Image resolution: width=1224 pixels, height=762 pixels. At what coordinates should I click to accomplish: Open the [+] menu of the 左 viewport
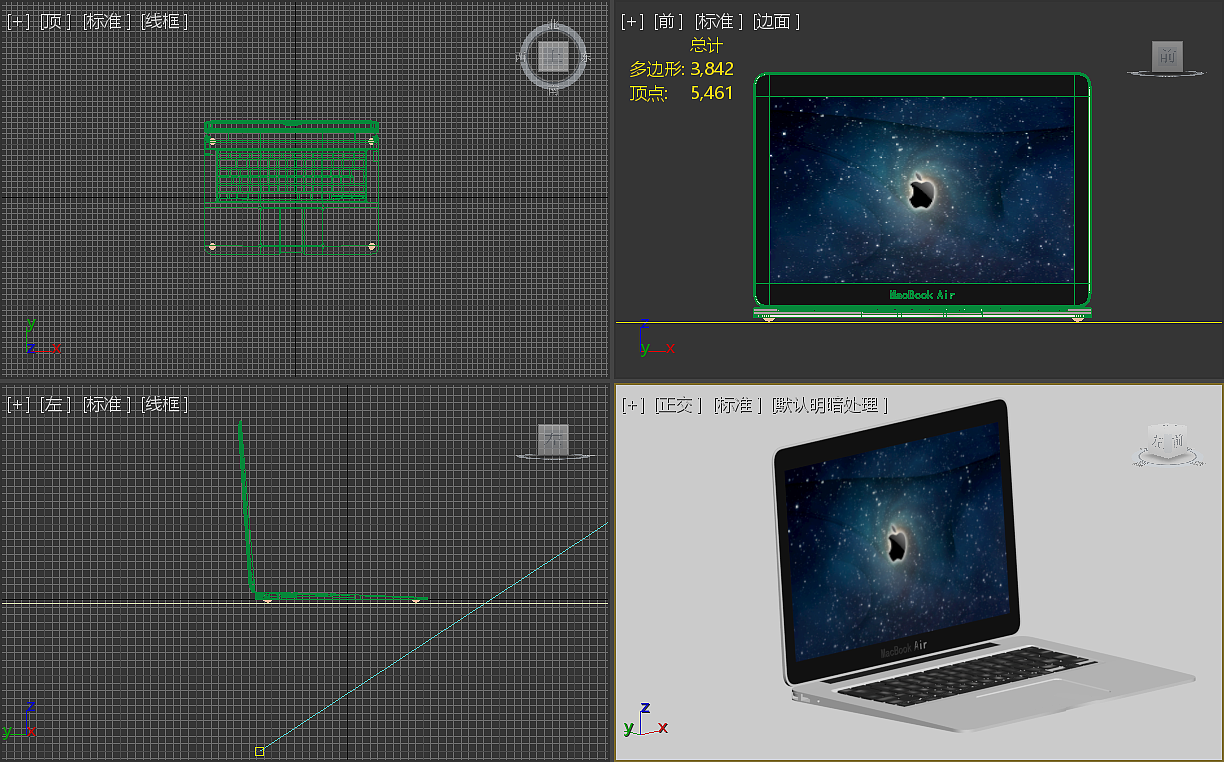18,404
